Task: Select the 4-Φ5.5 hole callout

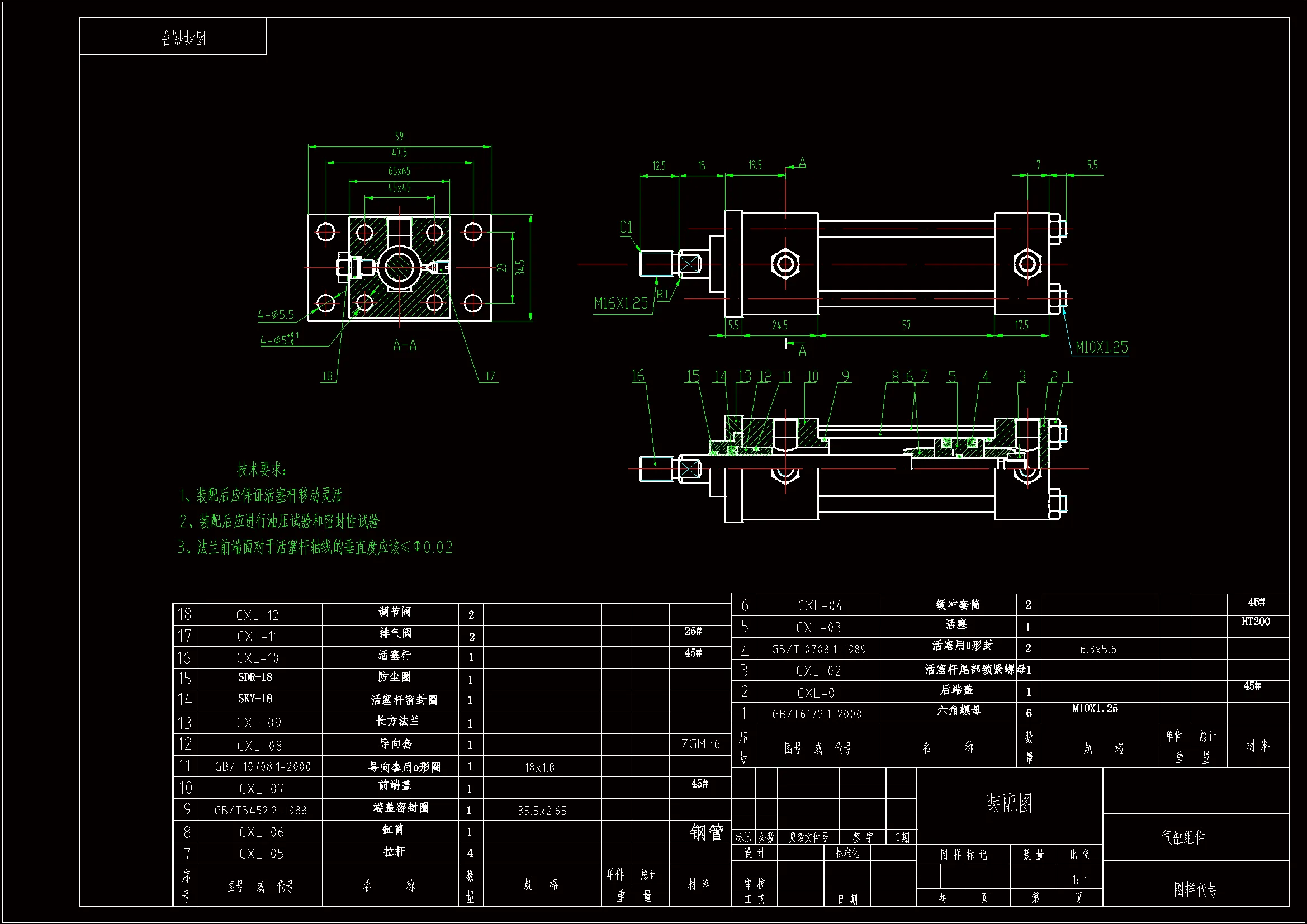Action: click(x=276, y=315)
